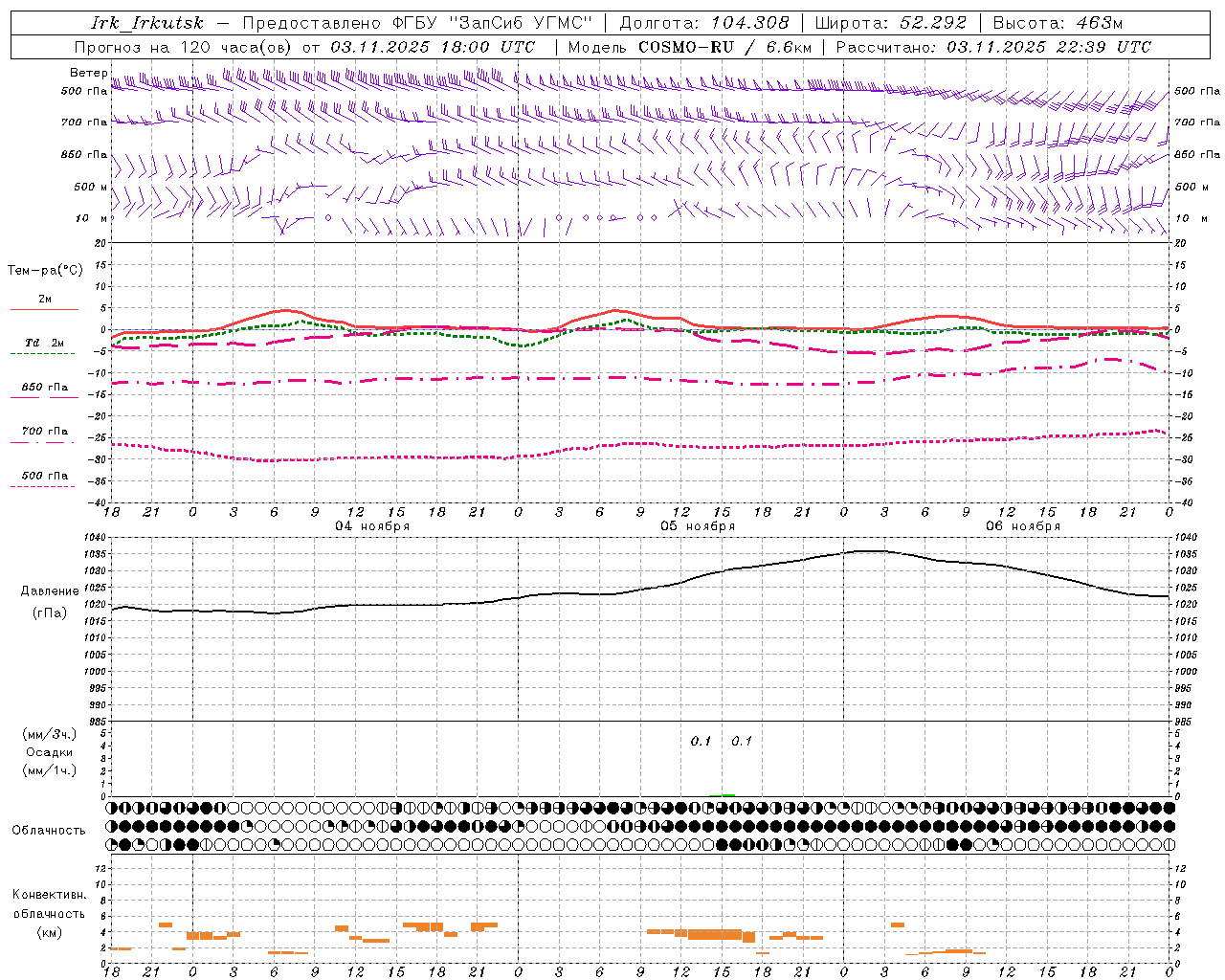Click the '1040' left pressure axis label
Screen dimensions: 1225x980
coord(97,538)
